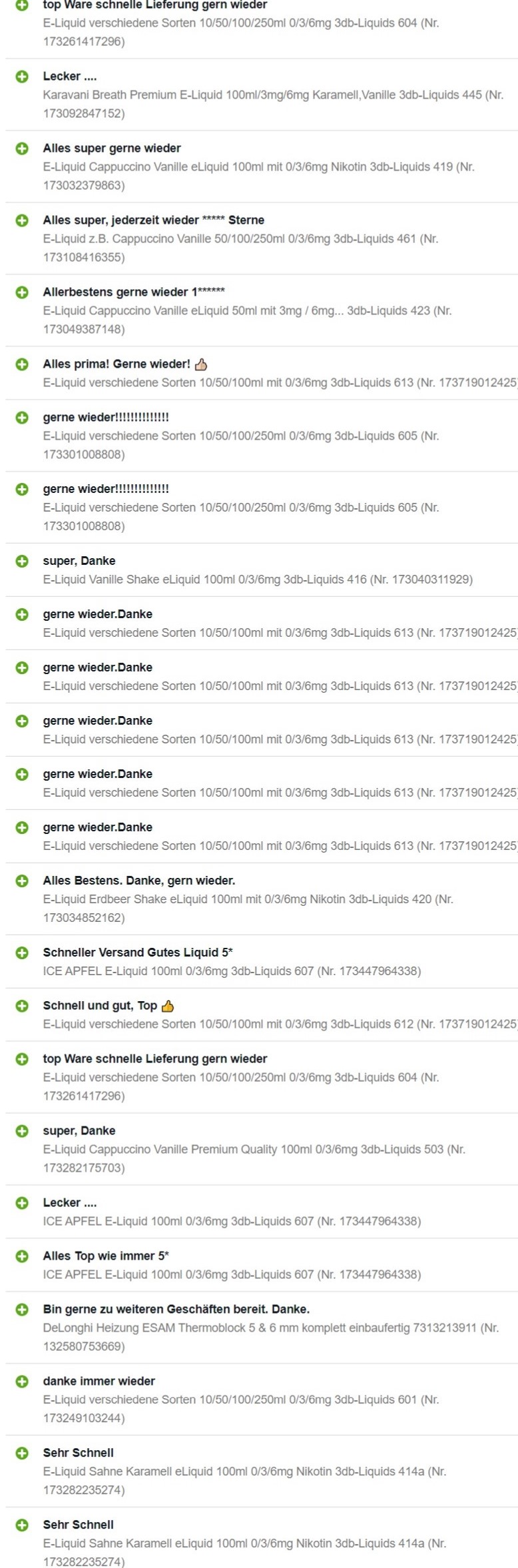Click green plus icon beside 'Alles Top wie immer 5*'
This screenshot has height=1568, width=518.
click(22, 1256)
